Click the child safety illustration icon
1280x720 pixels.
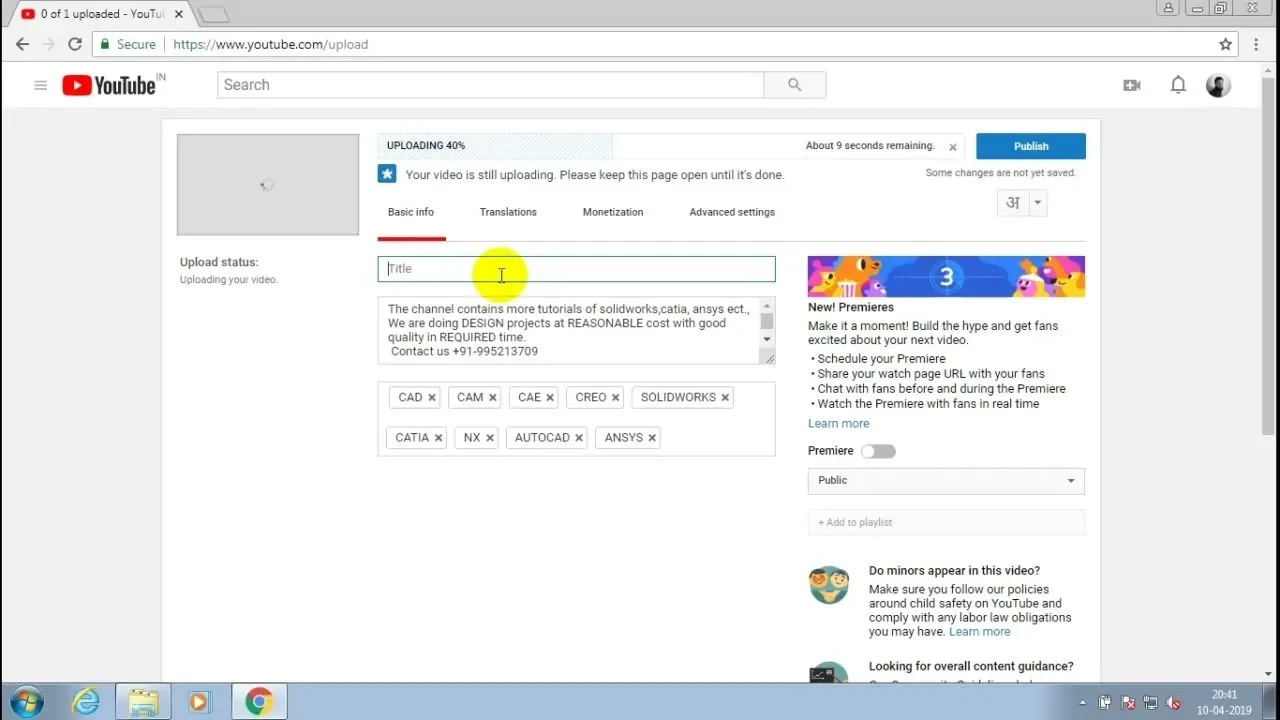tap(829, 584)
